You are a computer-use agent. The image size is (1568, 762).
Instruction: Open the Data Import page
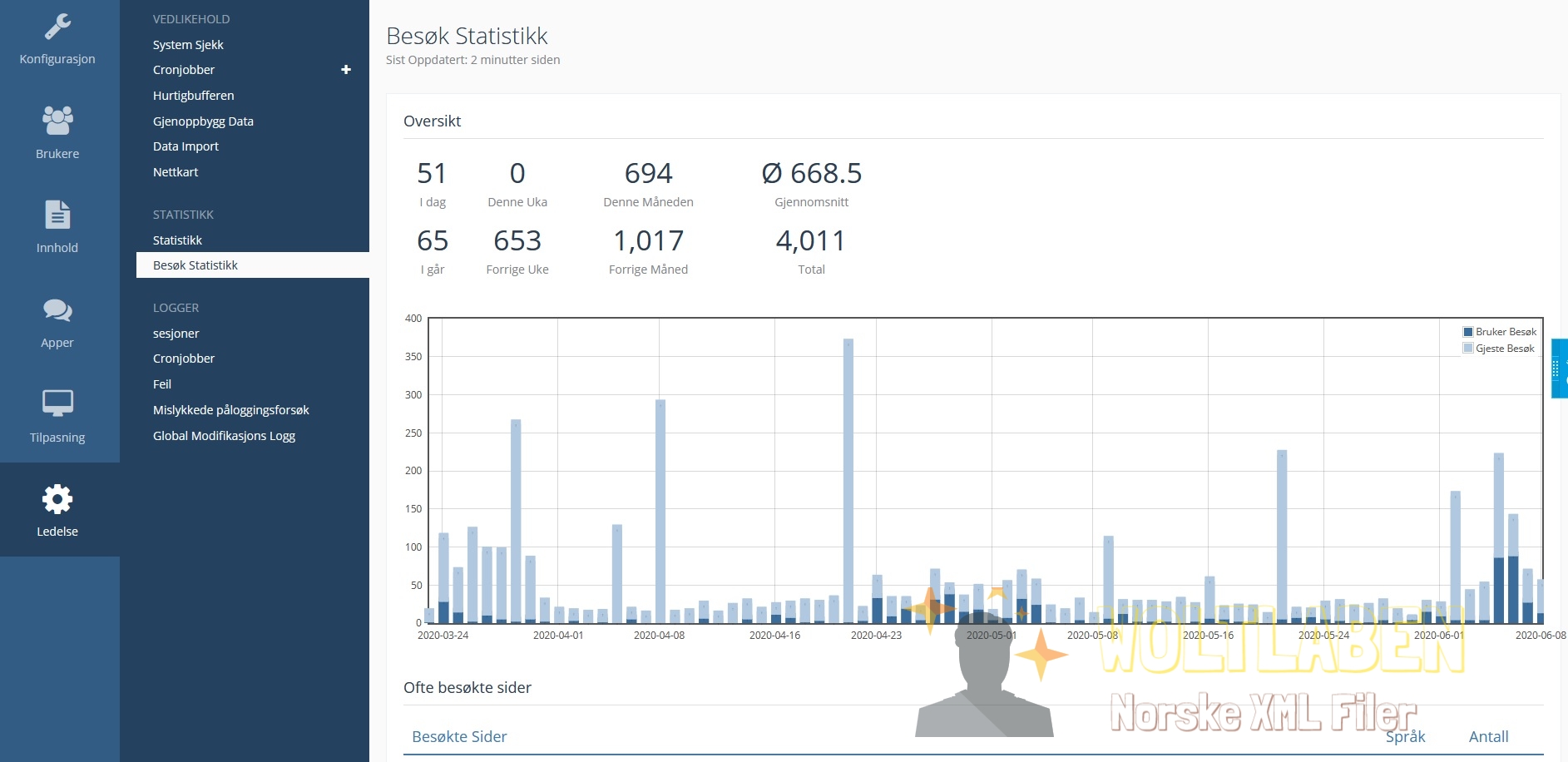tap(185, 146)
